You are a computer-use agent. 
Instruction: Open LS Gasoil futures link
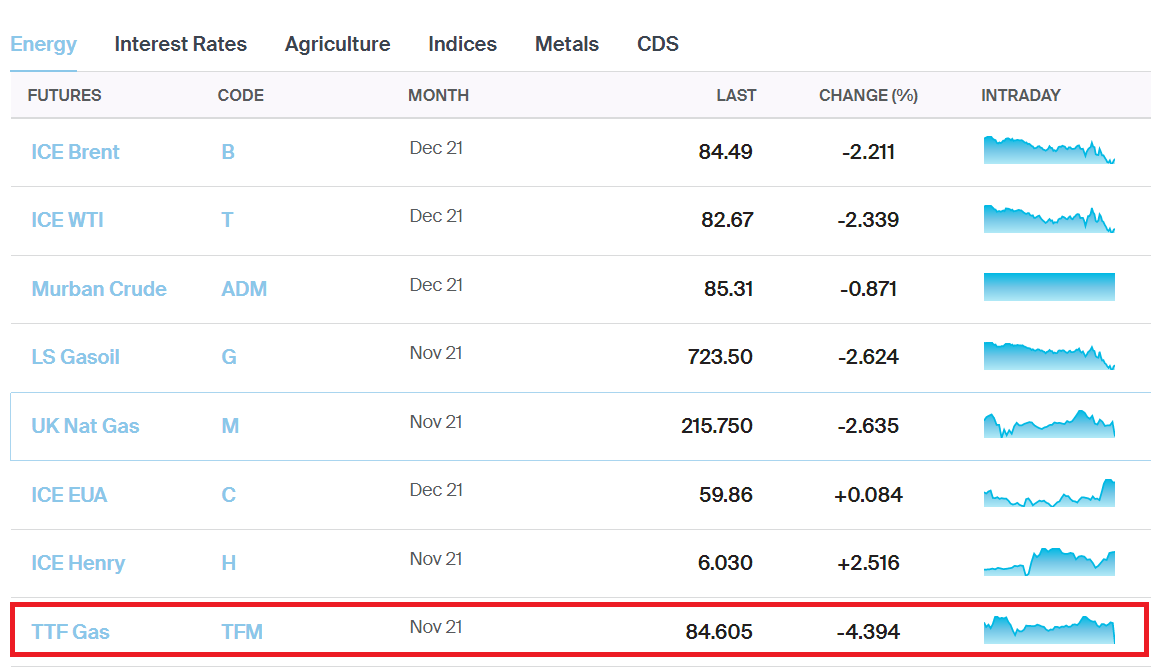(75, 357)
